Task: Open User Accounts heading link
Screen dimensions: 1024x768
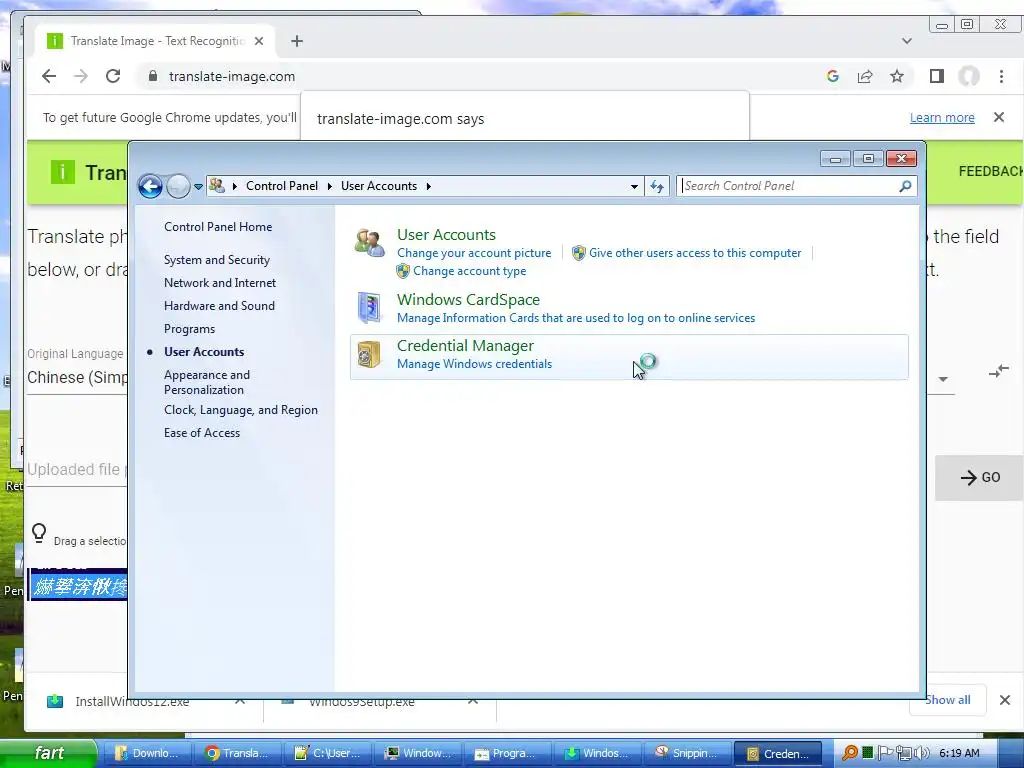Action: click(446, 234)
